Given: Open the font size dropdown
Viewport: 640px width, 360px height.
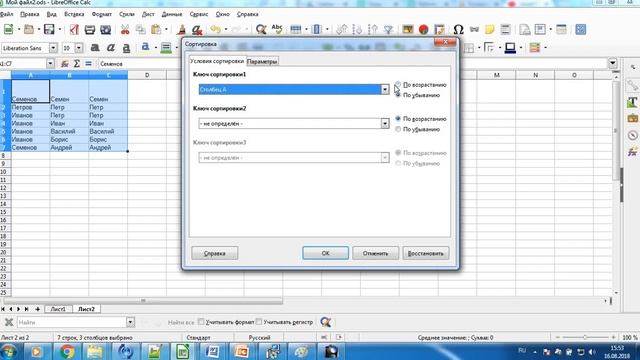Looking at the screenshot, I should 79,48.
